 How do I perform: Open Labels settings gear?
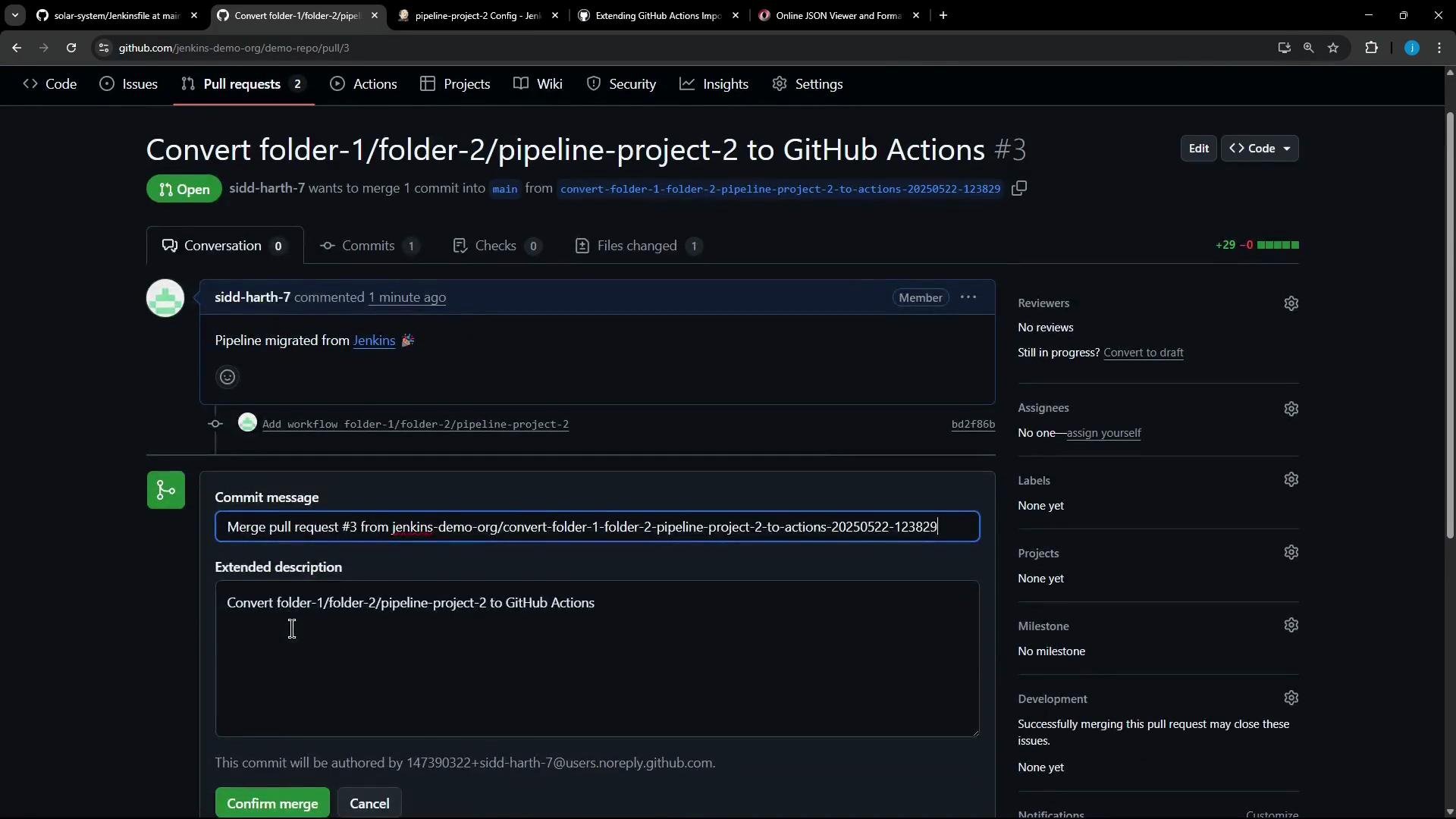1291,479
